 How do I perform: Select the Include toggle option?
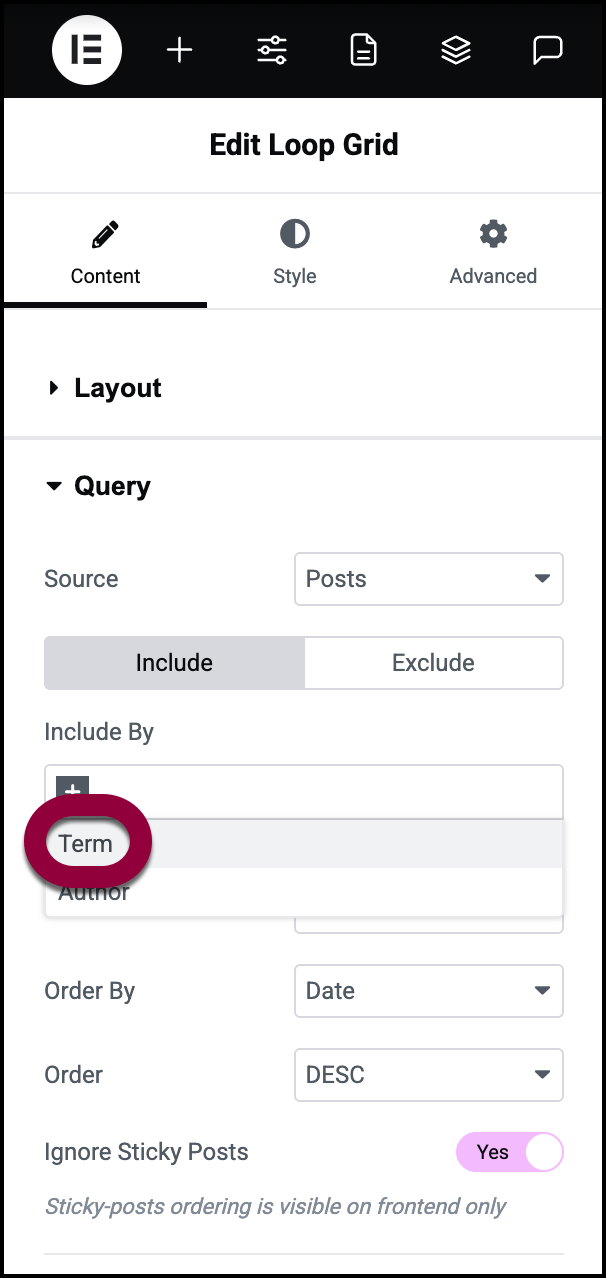174,663
